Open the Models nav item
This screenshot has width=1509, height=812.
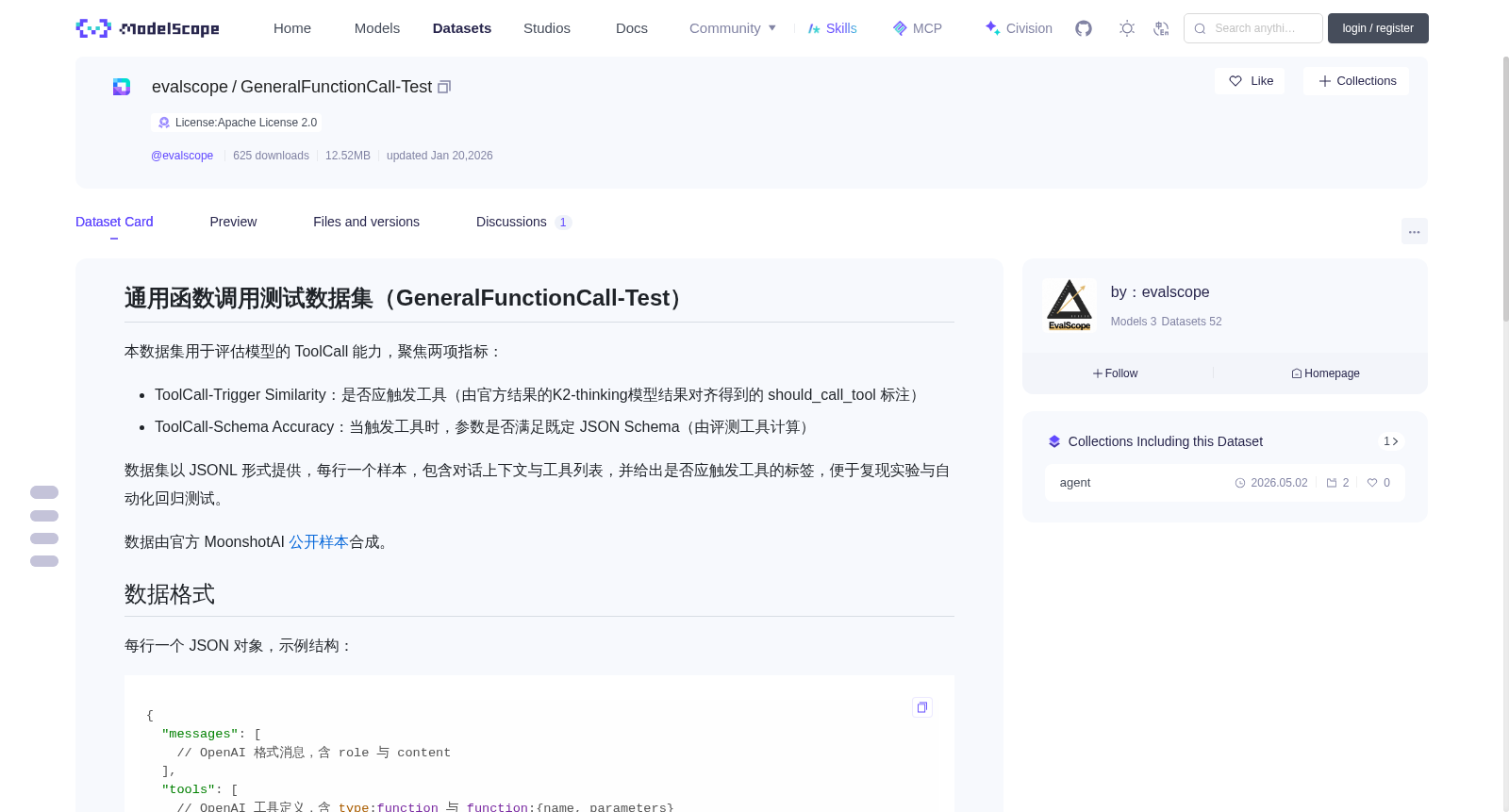click(377, 28)
